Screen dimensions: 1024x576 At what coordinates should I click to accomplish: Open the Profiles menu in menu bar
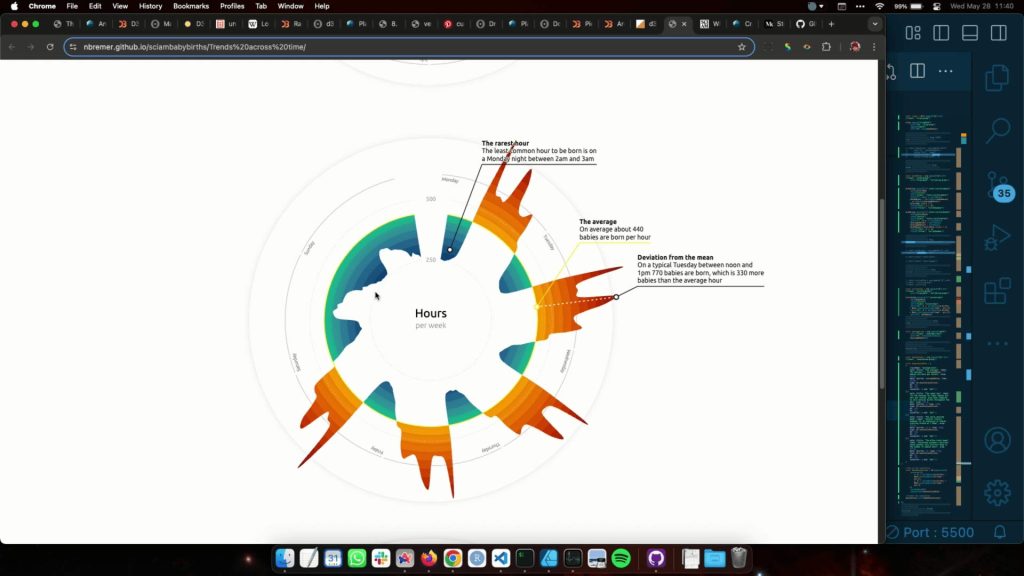[232, 6]
